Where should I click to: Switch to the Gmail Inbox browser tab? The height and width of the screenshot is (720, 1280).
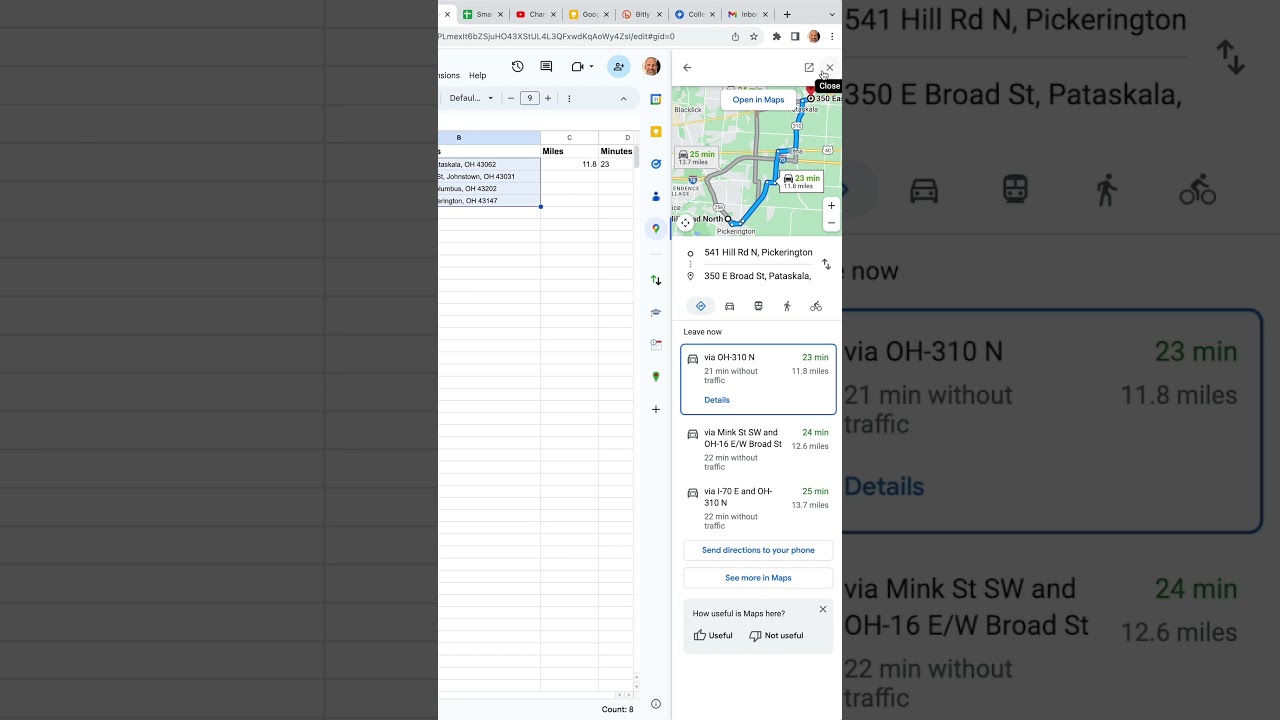[748, 14]
